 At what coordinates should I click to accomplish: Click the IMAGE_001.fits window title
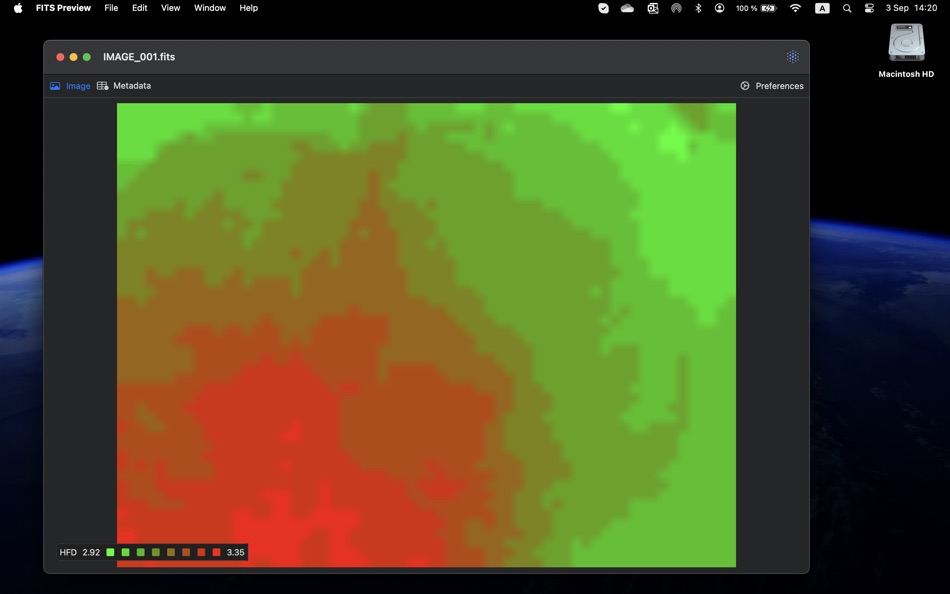pyautogui.click(x=139, y=57)
